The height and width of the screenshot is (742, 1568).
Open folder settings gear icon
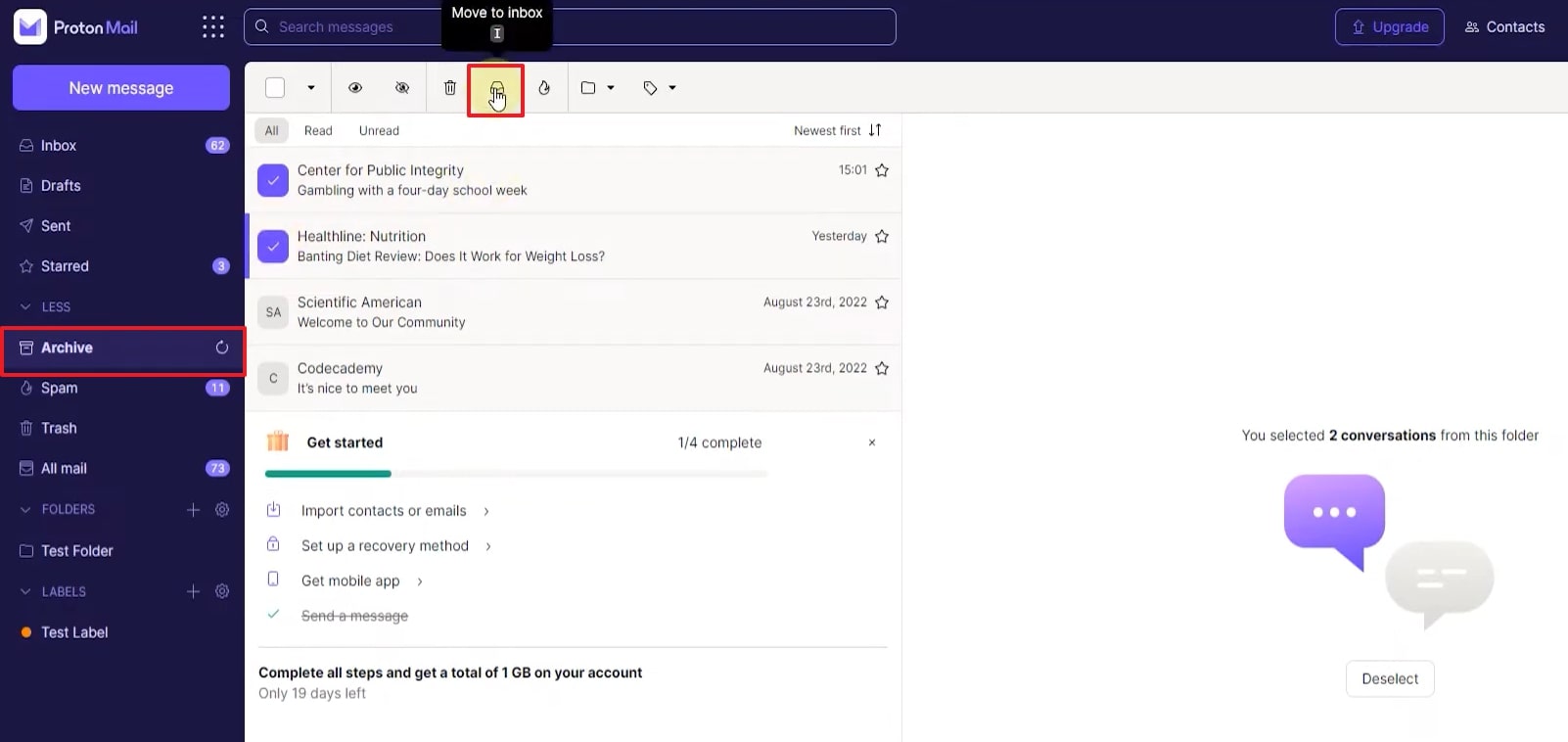click(222, 509)
